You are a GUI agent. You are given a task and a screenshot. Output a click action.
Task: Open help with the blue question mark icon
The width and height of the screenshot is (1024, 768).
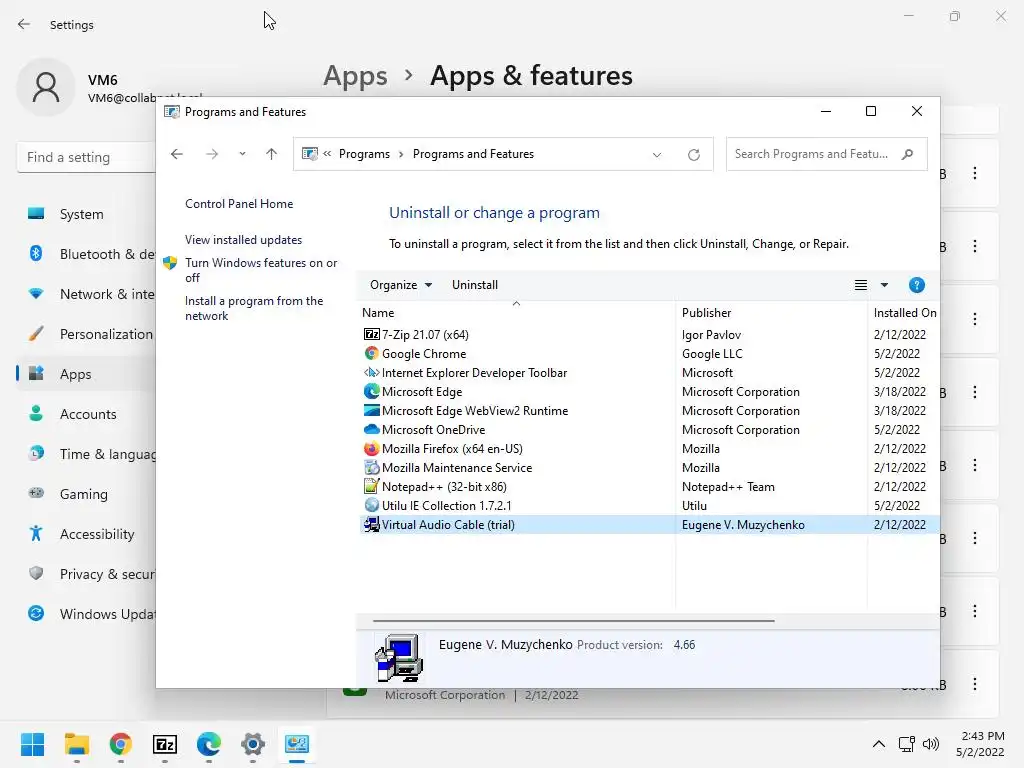[916, 285]
